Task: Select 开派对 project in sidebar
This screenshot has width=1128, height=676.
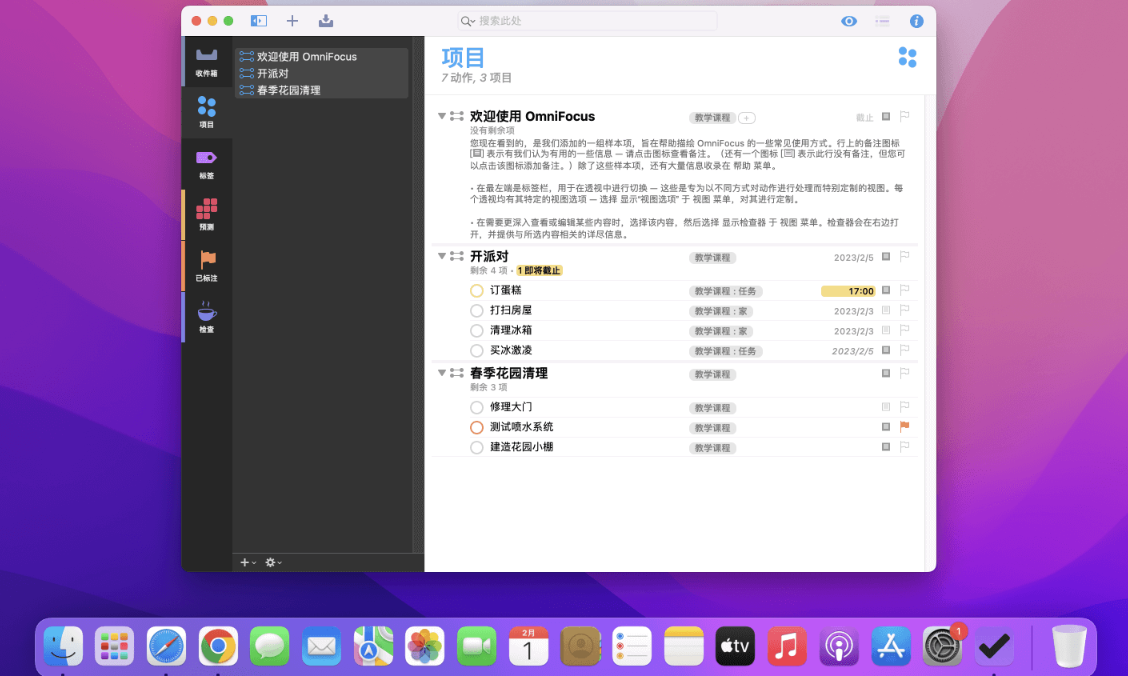Action: 322,73
